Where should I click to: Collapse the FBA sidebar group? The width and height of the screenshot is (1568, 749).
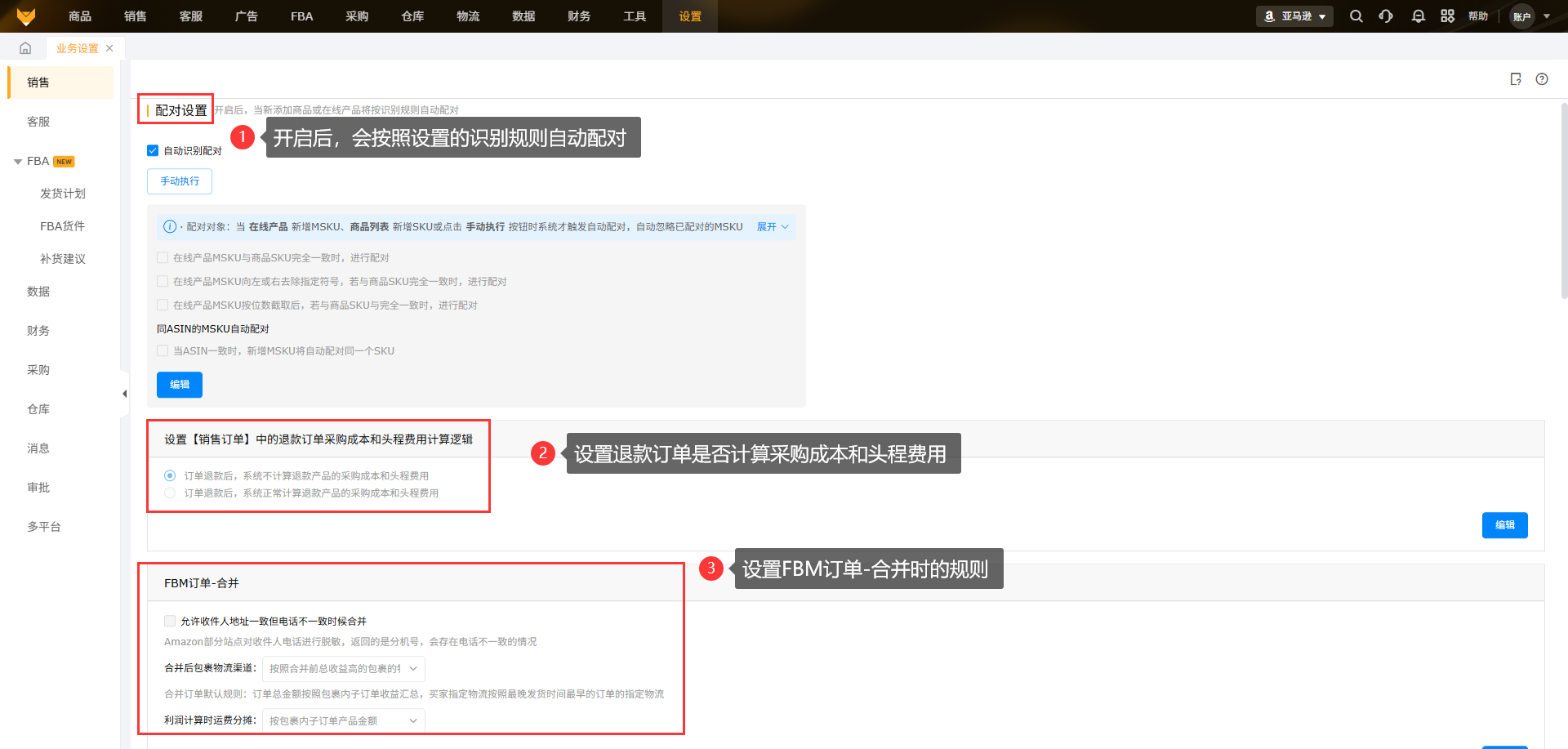point(18,162)
